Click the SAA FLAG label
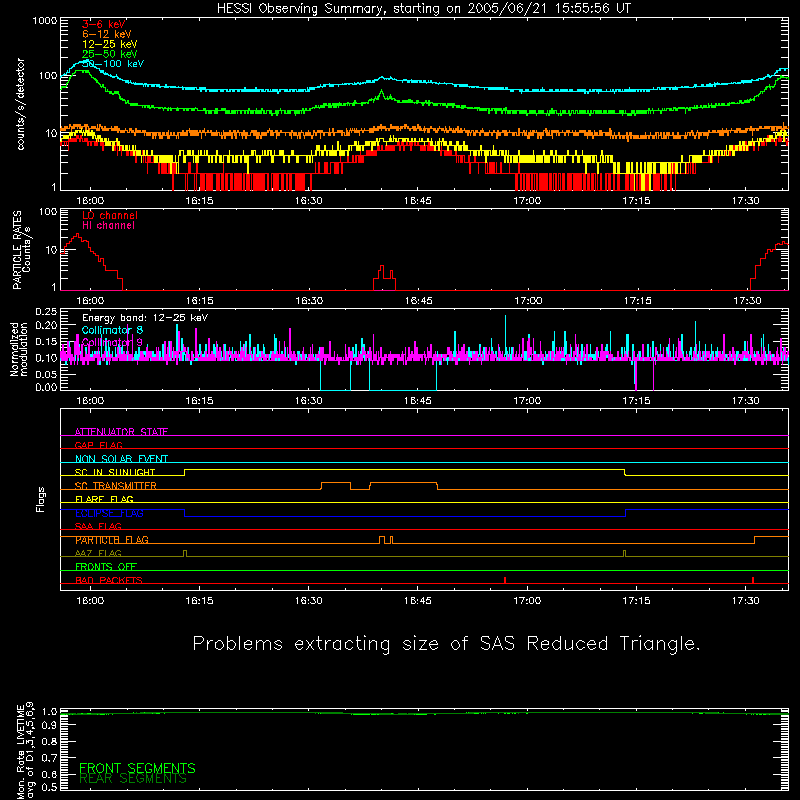Viewport: 800px width, 800px height. click(x=98, y=526)
